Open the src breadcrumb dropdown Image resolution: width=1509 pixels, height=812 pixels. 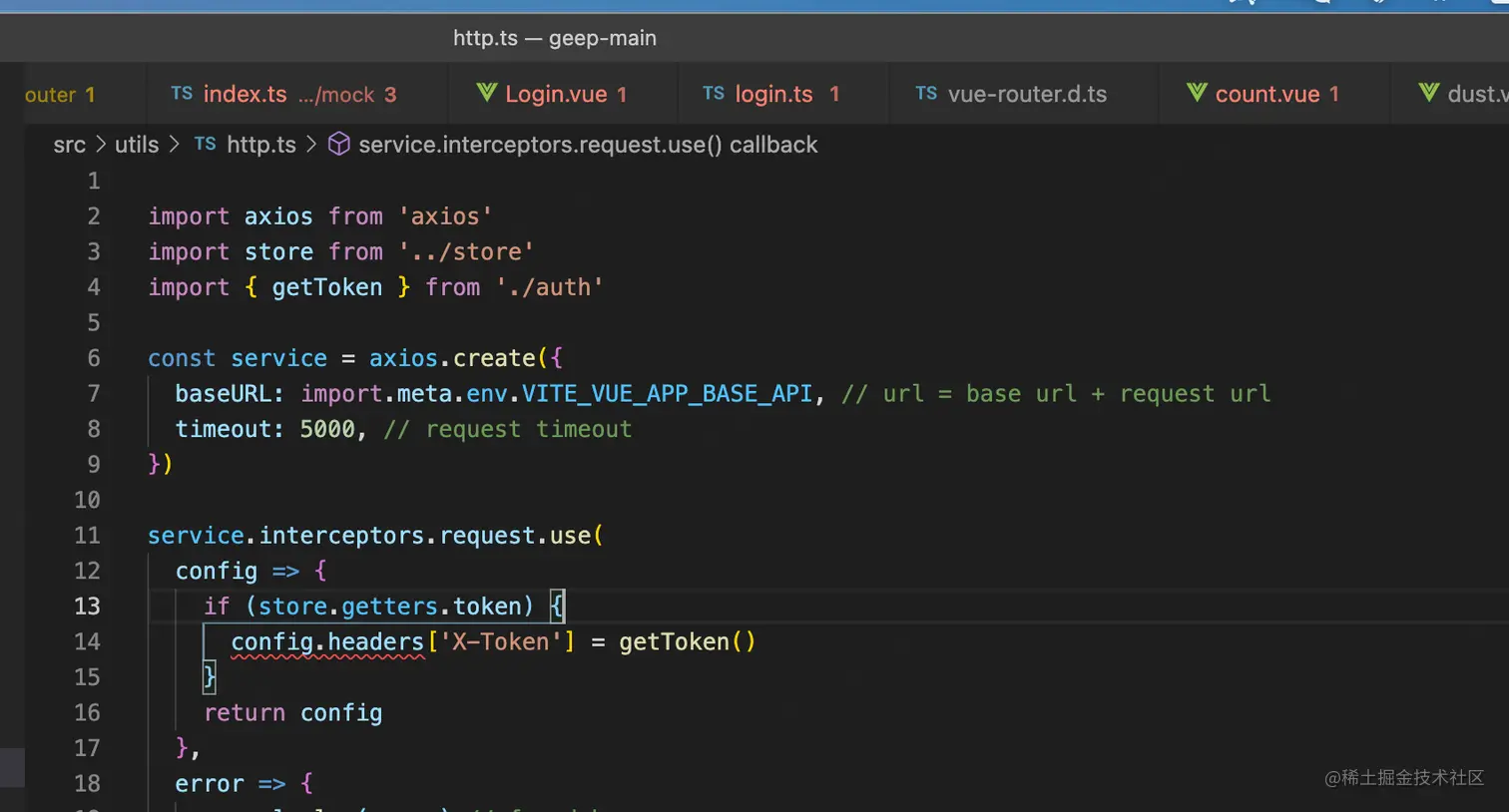click(69, 145)
